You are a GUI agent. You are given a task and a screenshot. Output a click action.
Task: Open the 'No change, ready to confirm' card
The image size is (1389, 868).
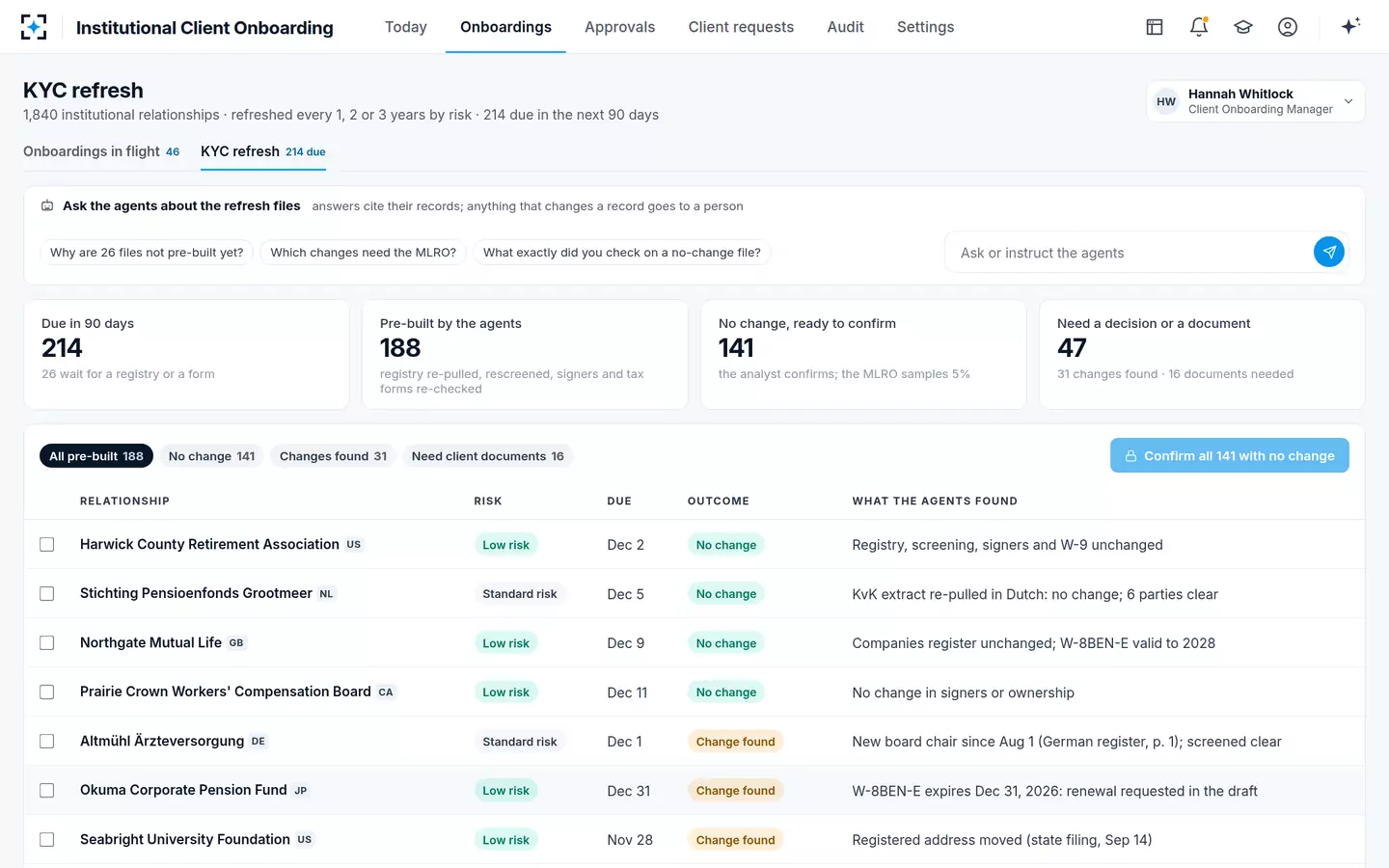coord(863,354)
